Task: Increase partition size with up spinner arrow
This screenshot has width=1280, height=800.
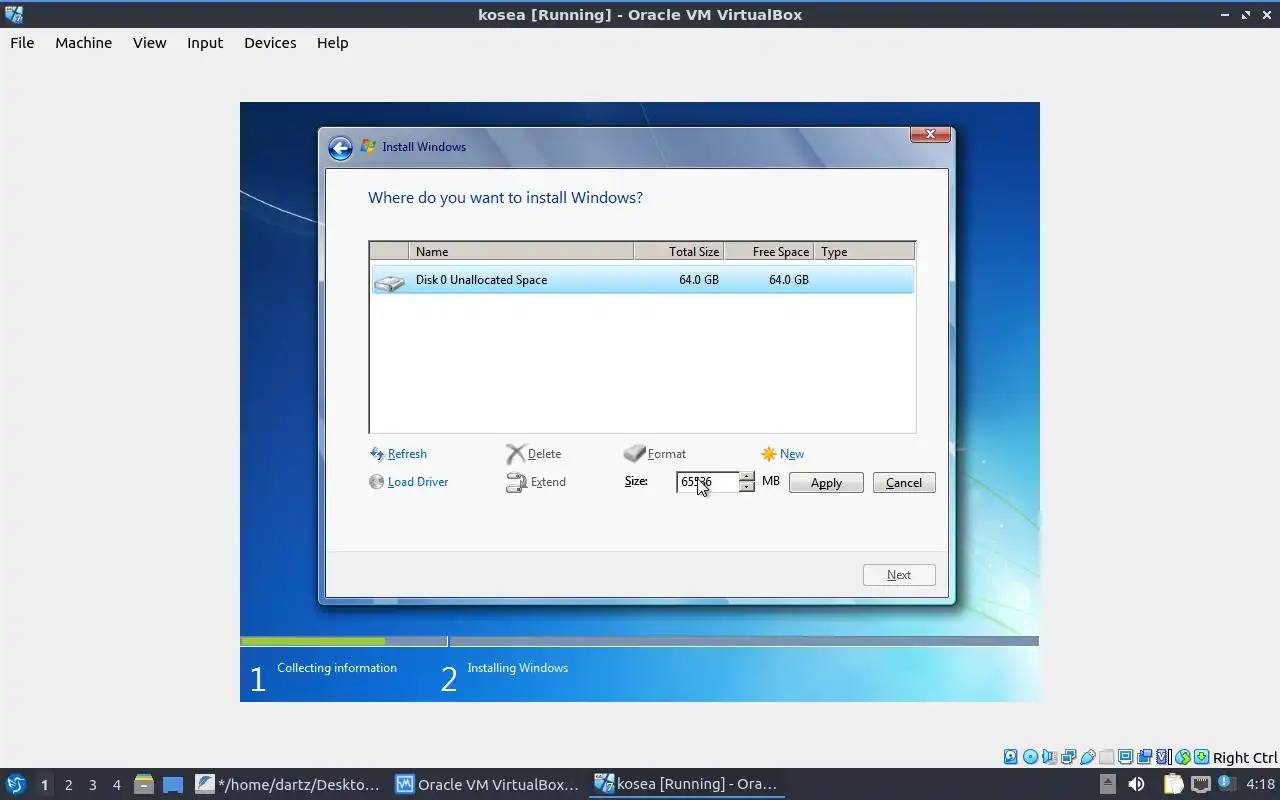Action: coord(747,477)
